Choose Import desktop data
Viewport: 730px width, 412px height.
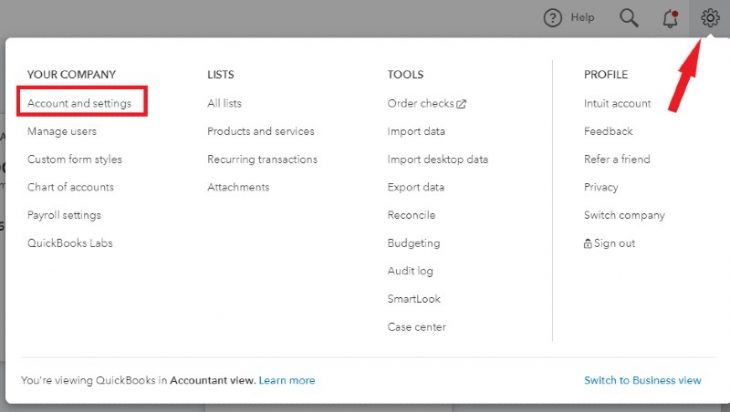[438, 159]
